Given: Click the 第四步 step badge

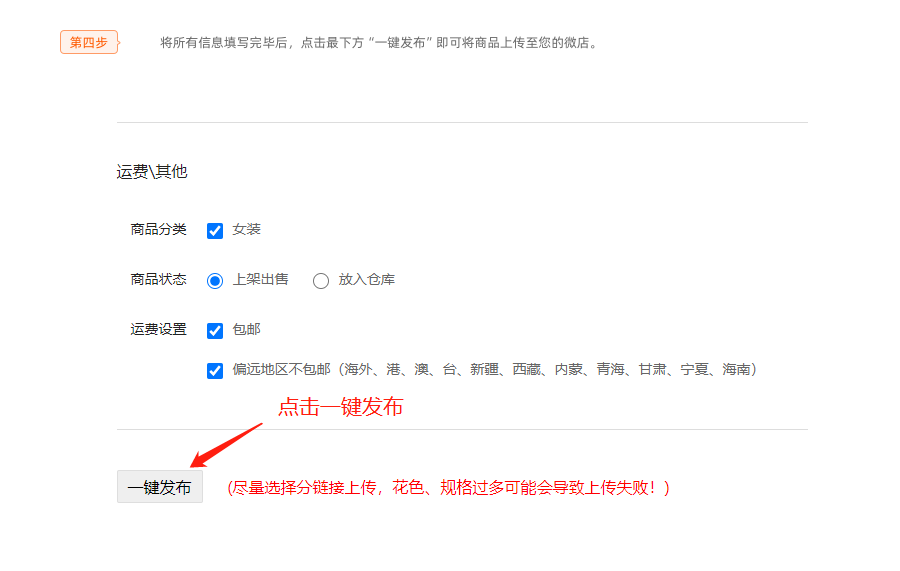Looking at the screenshot, I should click(x=89, y=42).
